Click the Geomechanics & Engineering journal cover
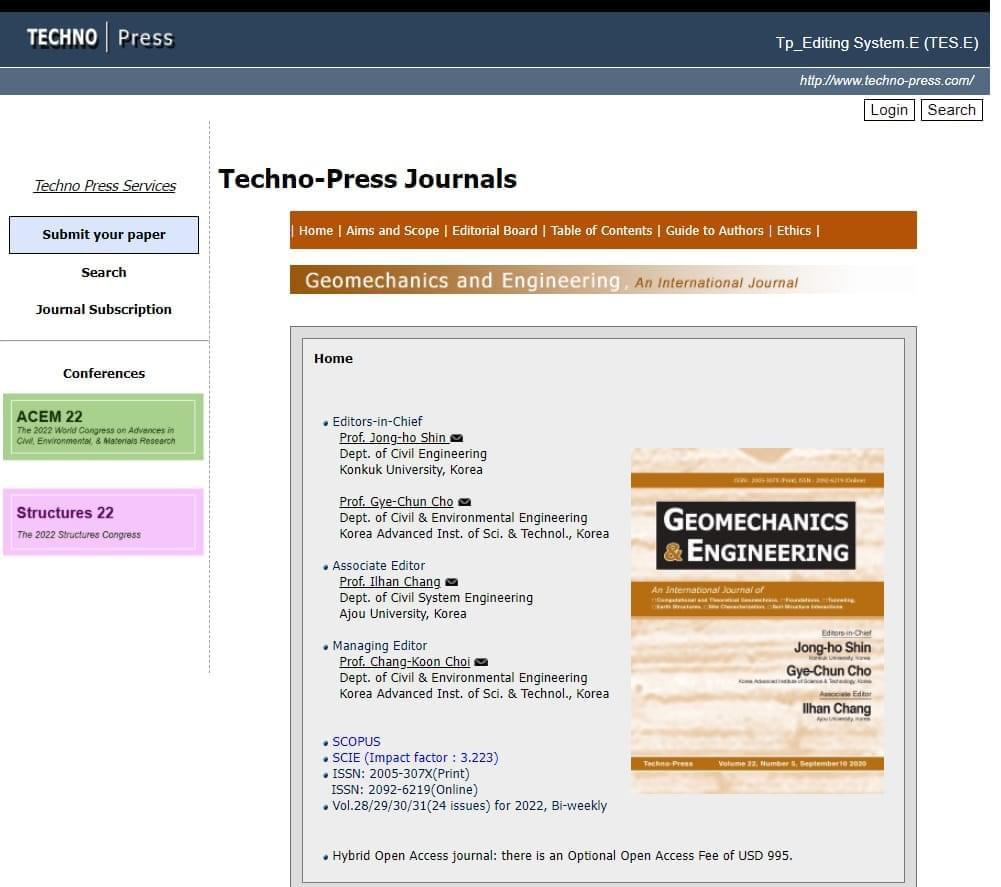The image size is (1001, 887). 757,620
